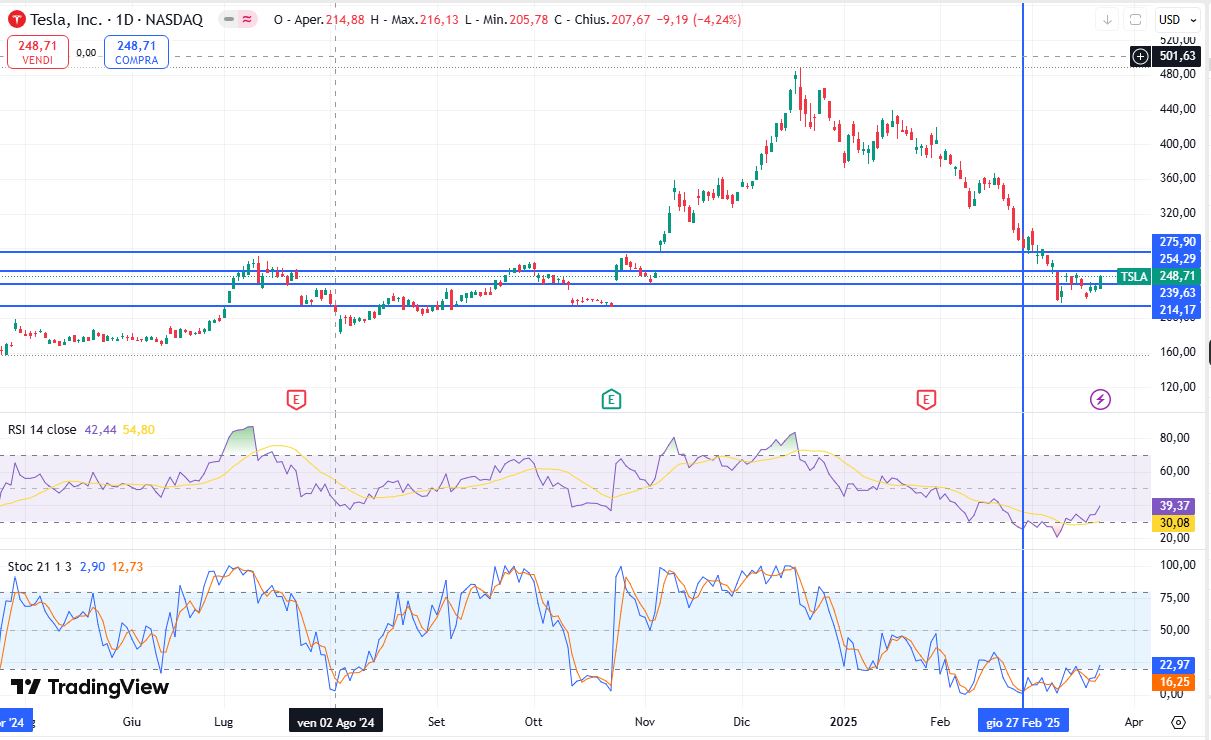Image resolution: width=1211 pixels, height=740 pixels.
Task: Click the TradingView logo
Action: [x=90, y=687]
